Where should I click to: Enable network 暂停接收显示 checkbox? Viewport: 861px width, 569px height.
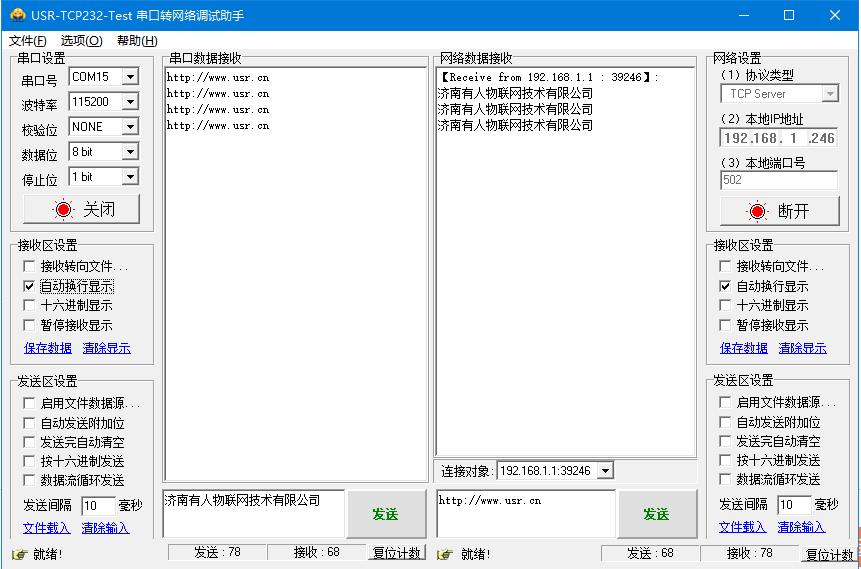(725, 325)
